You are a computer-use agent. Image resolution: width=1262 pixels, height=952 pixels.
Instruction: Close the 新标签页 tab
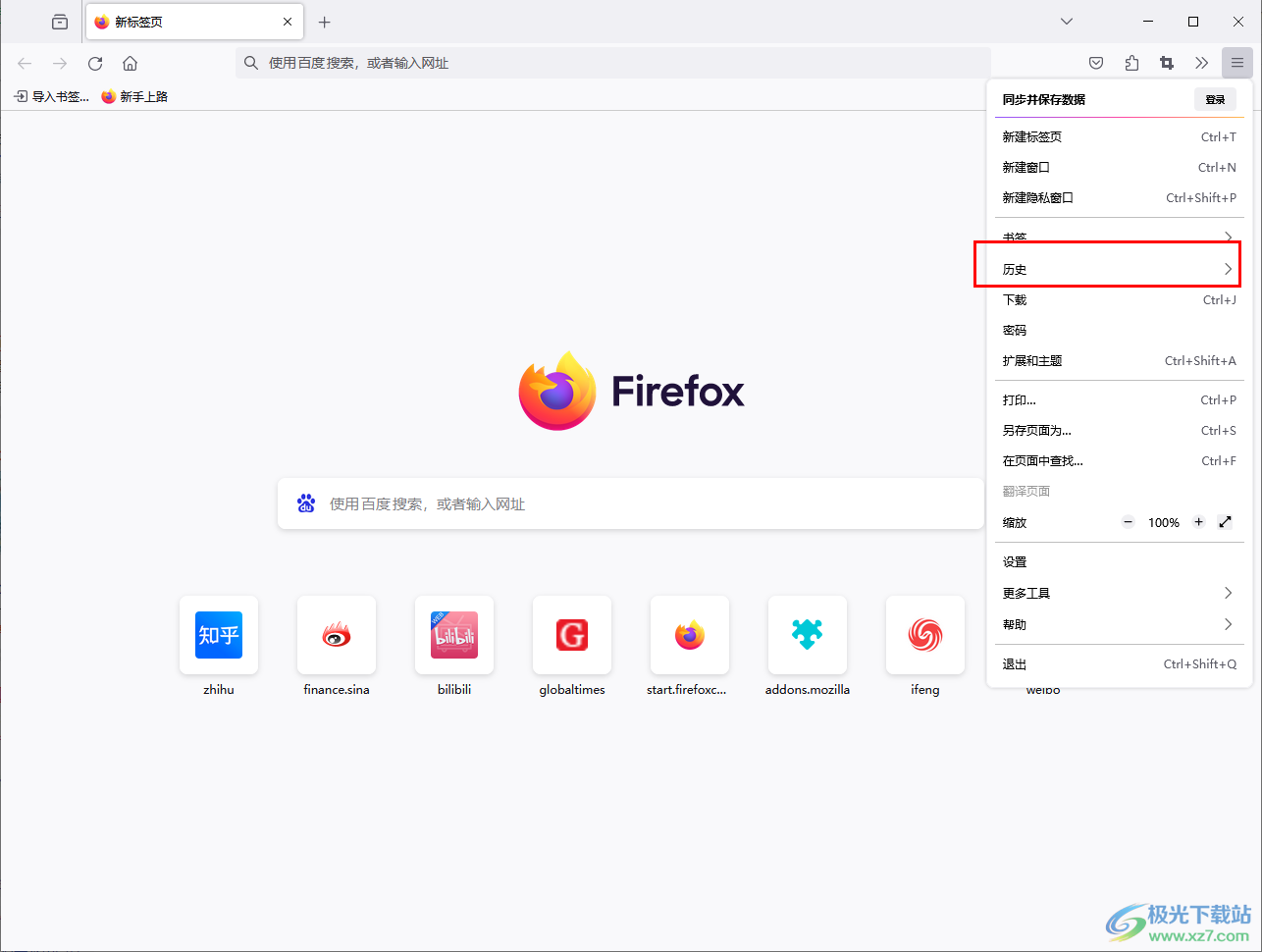288,22
